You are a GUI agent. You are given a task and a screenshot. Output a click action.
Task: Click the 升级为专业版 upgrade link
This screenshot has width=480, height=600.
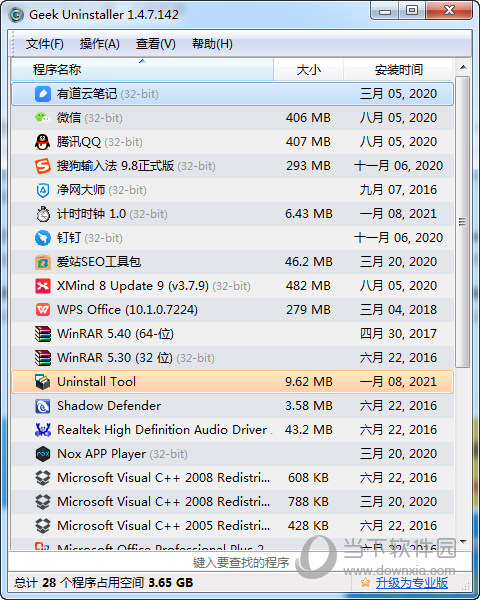coord(411,583)
